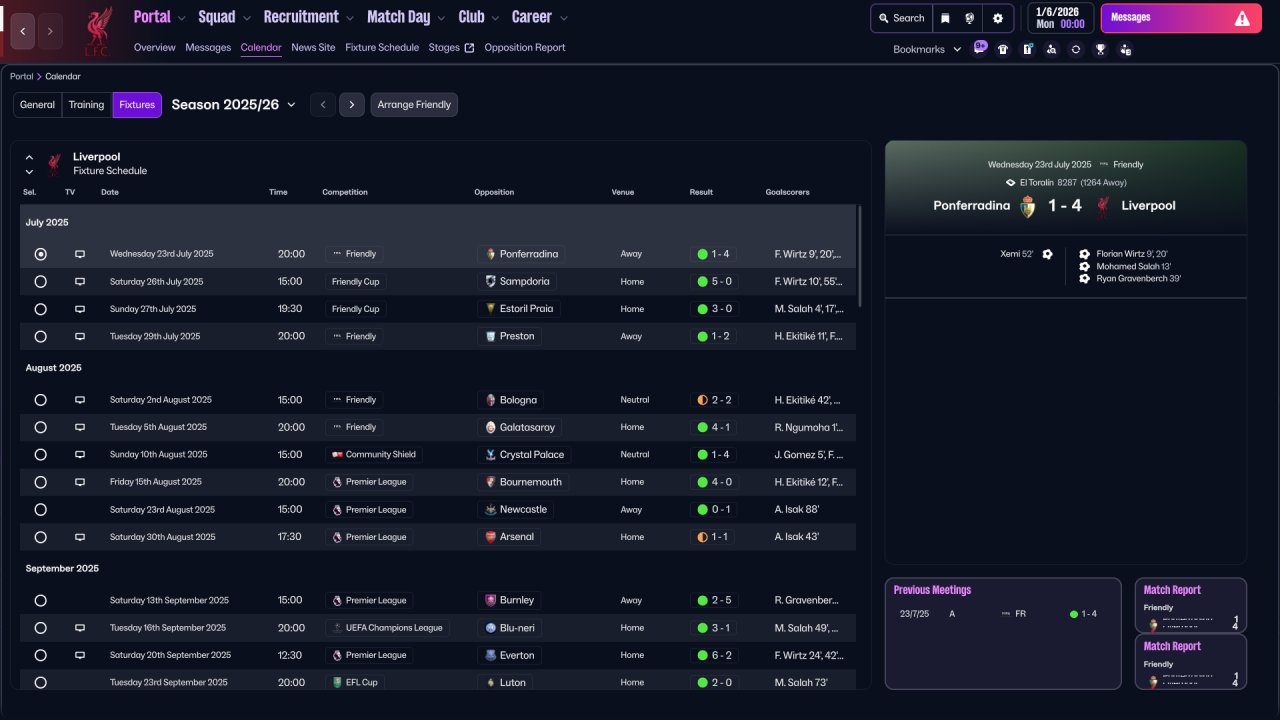The height and width of the screenshot is (720, 1280).
Task: Click the date display 1/6/2026 Mon
Action: pyautogui.click(x=1061, y=18)
